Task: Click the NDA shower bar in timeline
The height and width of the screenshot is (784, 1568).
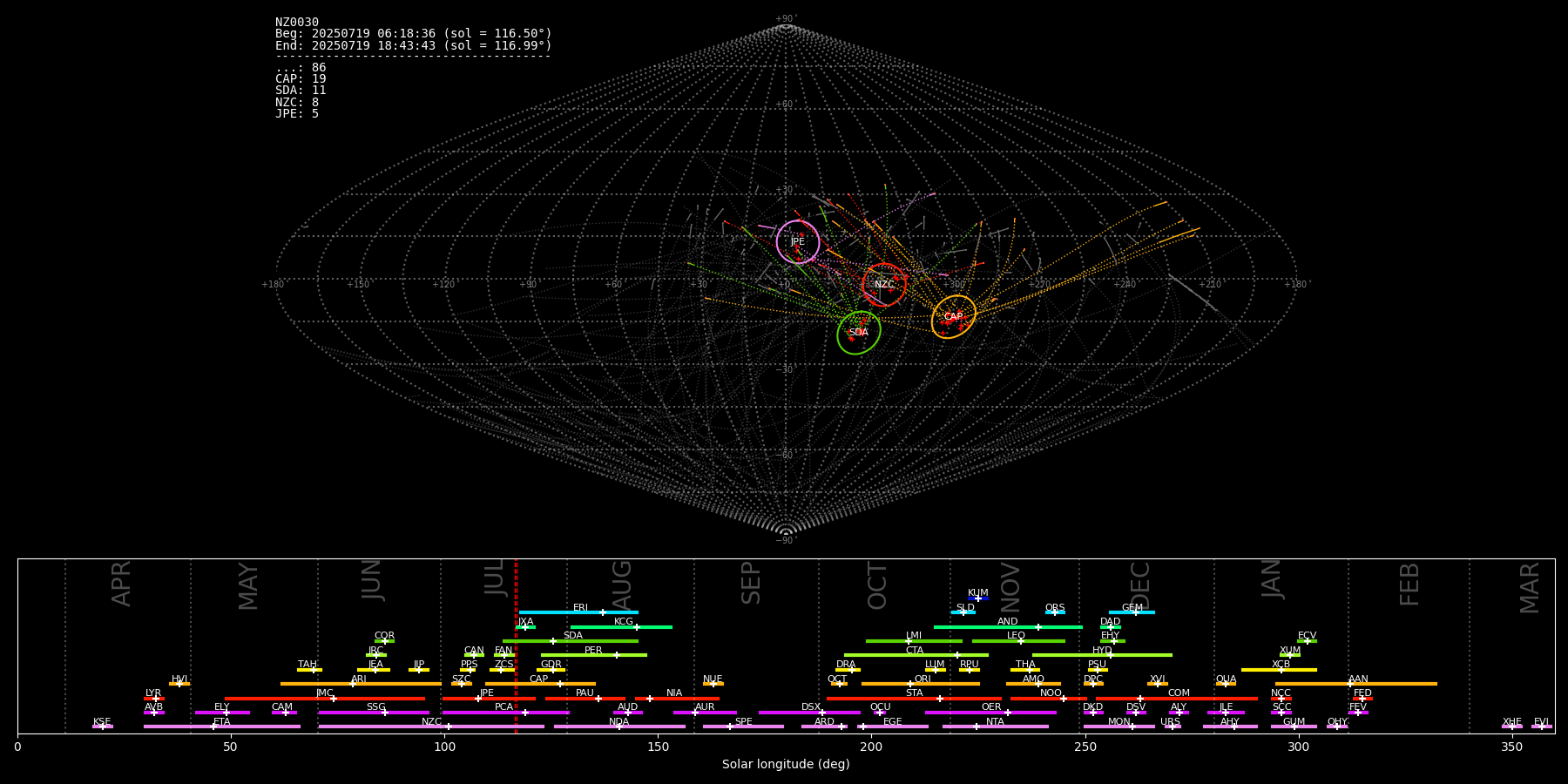Action: [x=619, y=727]
